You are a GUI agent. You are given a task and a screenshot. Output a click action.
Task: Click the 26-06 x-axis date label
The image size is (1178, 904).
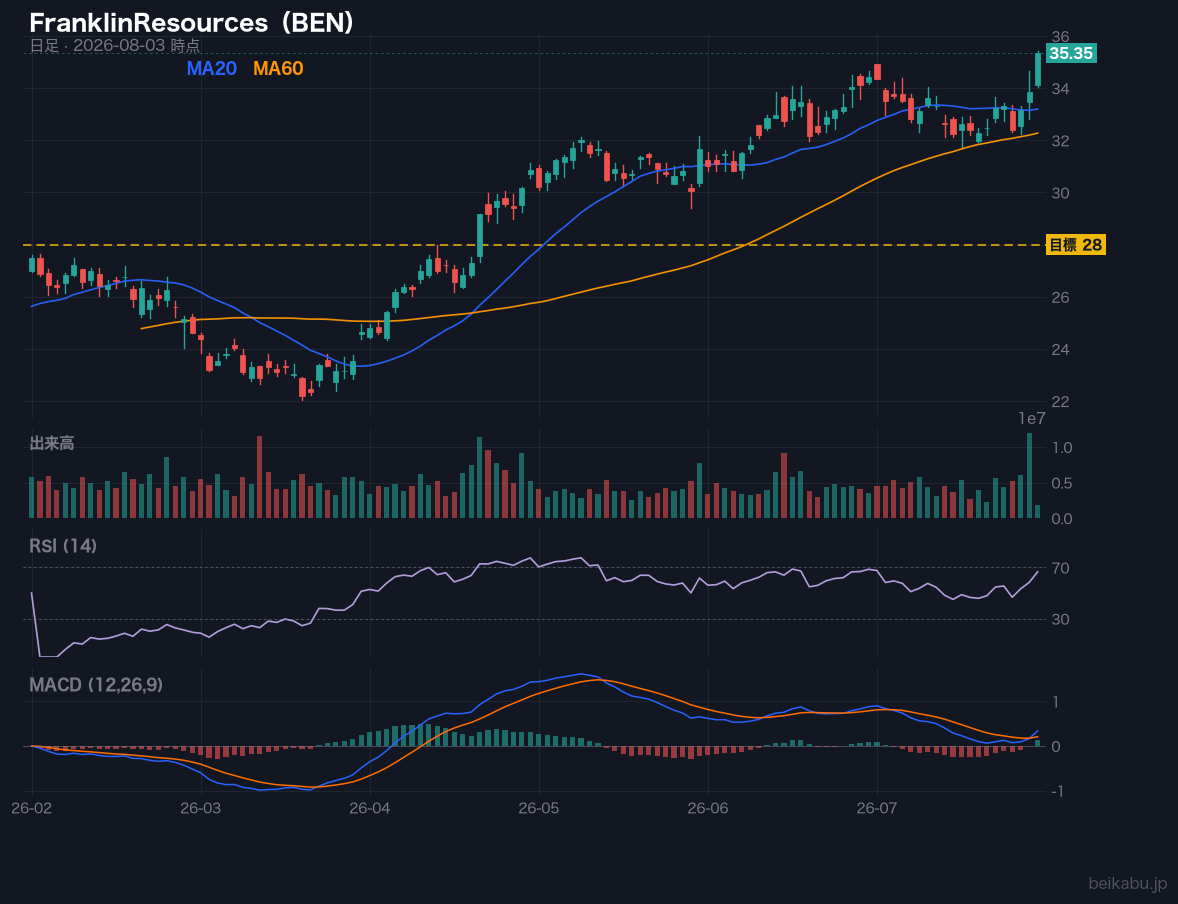click(708, 809)
